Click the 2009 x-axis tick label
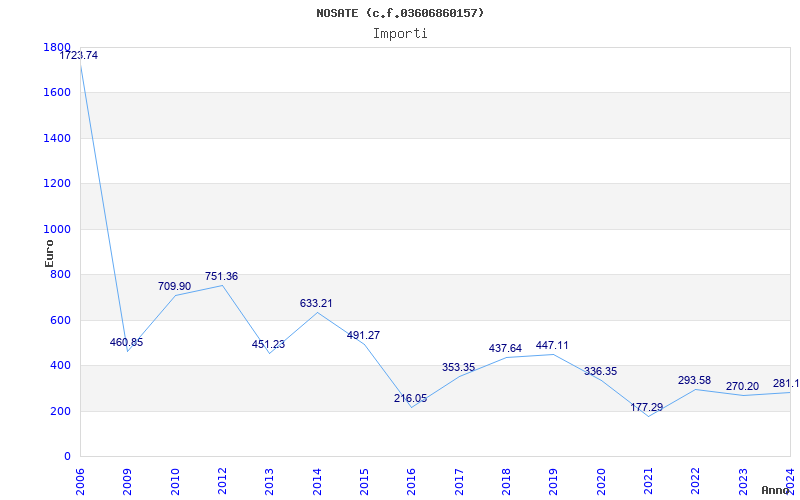 tap(127, 482)
